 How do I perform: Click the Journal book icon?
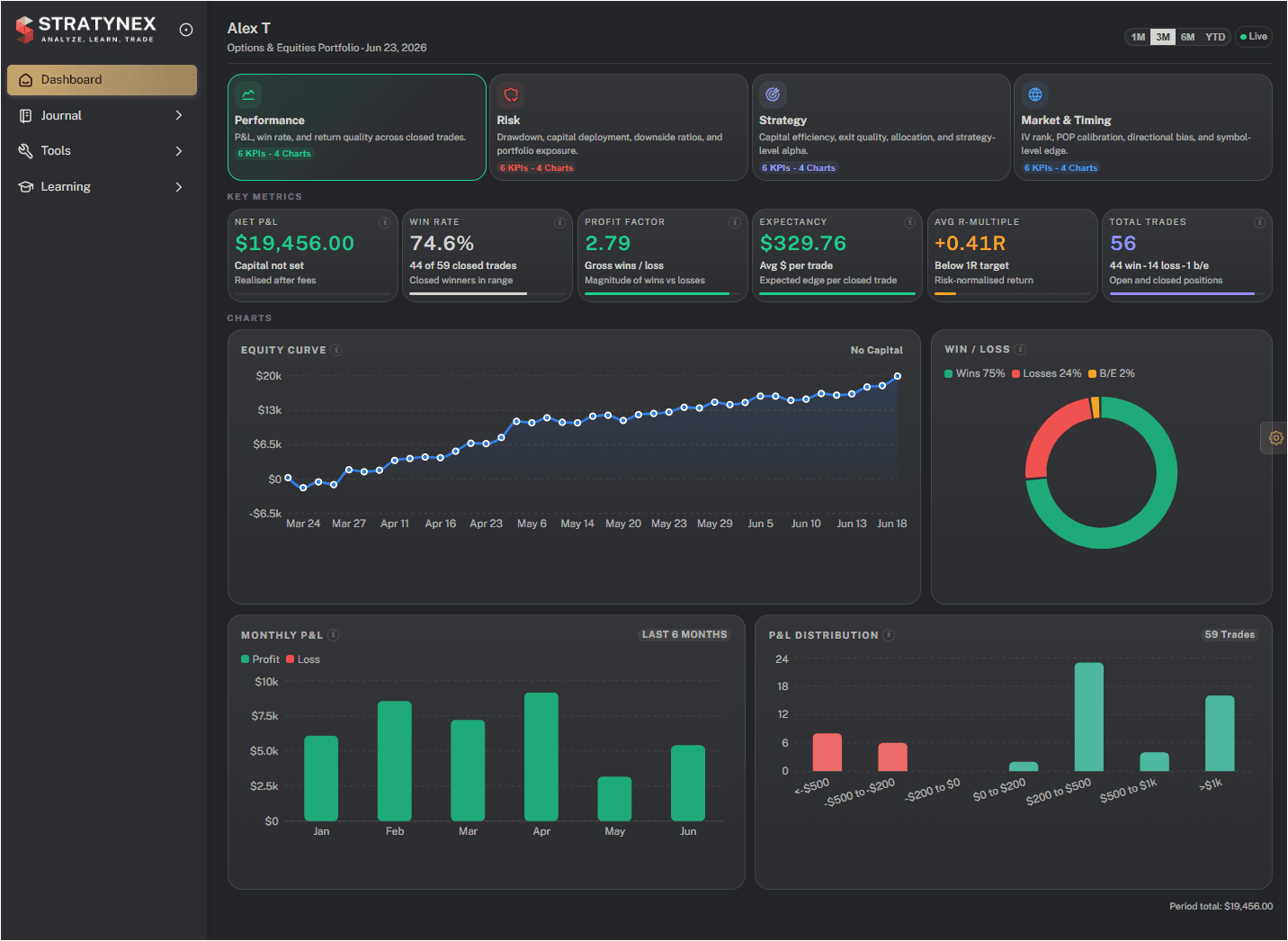25,116
